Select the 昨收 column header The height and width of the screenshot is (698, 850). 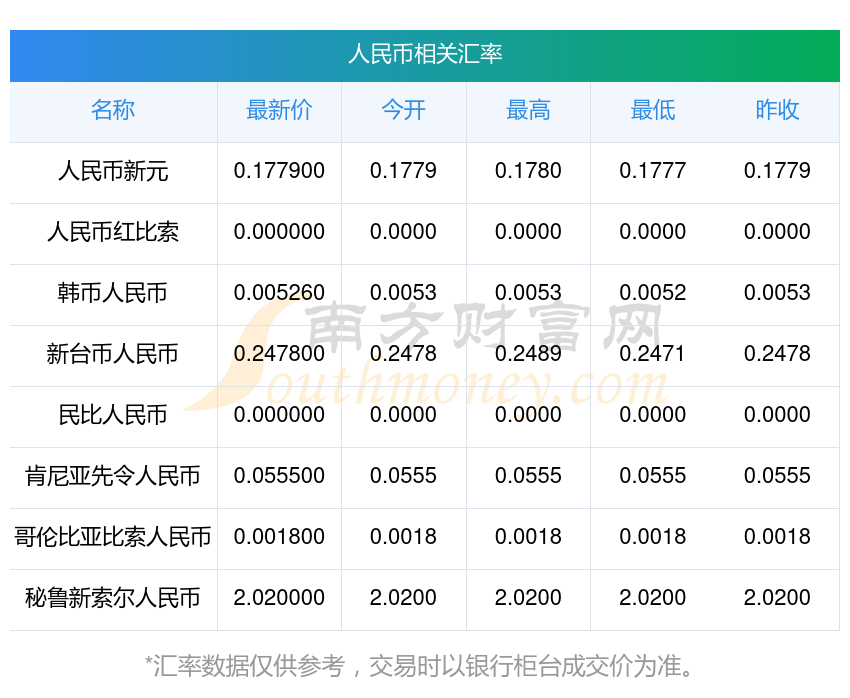[x=777, y=110]
